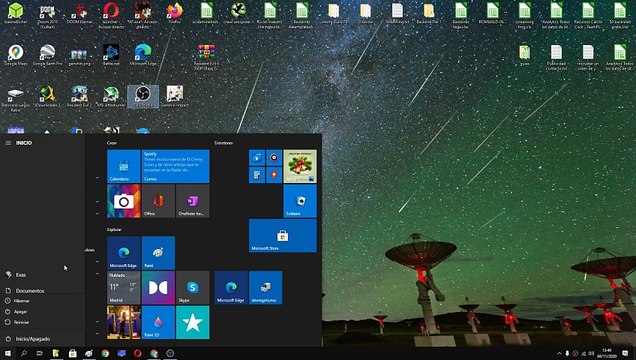Switch to Chrome on the taskbar
This screenshot has height=360, width=636.
coord(105,354)
